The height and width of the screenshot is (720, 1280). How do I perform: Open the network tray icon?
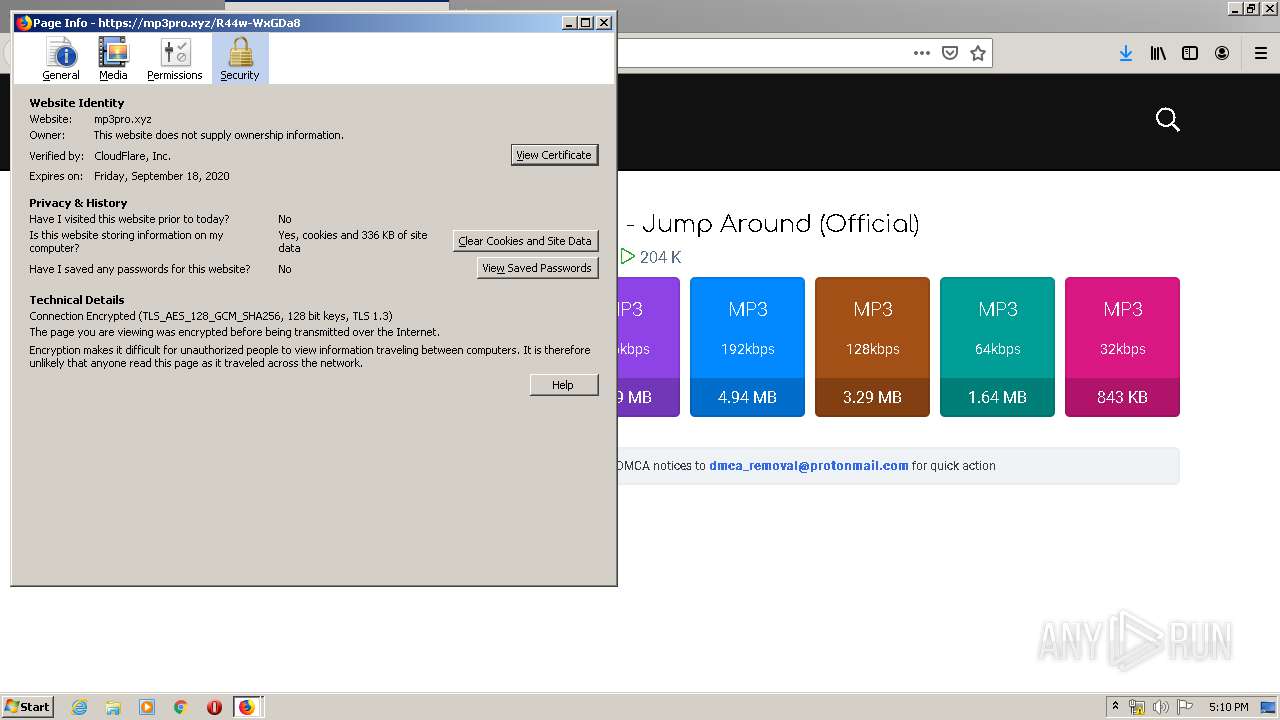click(x=1137, y=707)
